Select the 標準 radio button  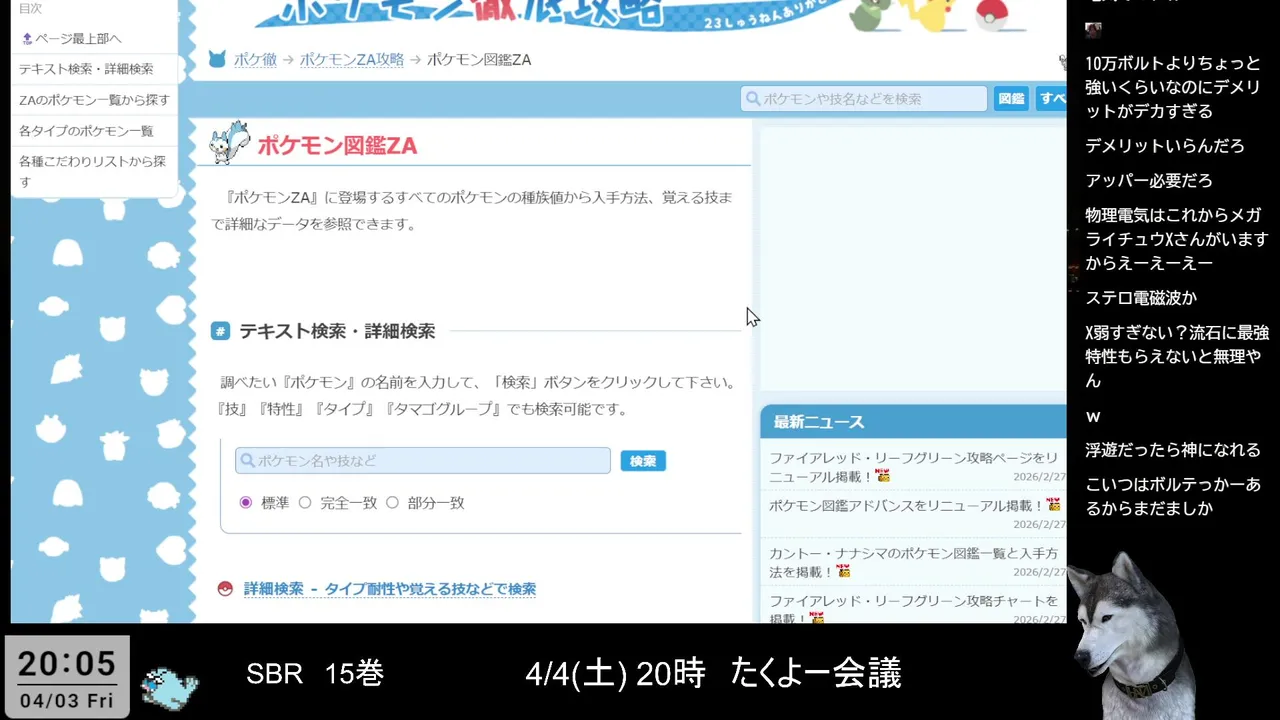click(246, 503)
